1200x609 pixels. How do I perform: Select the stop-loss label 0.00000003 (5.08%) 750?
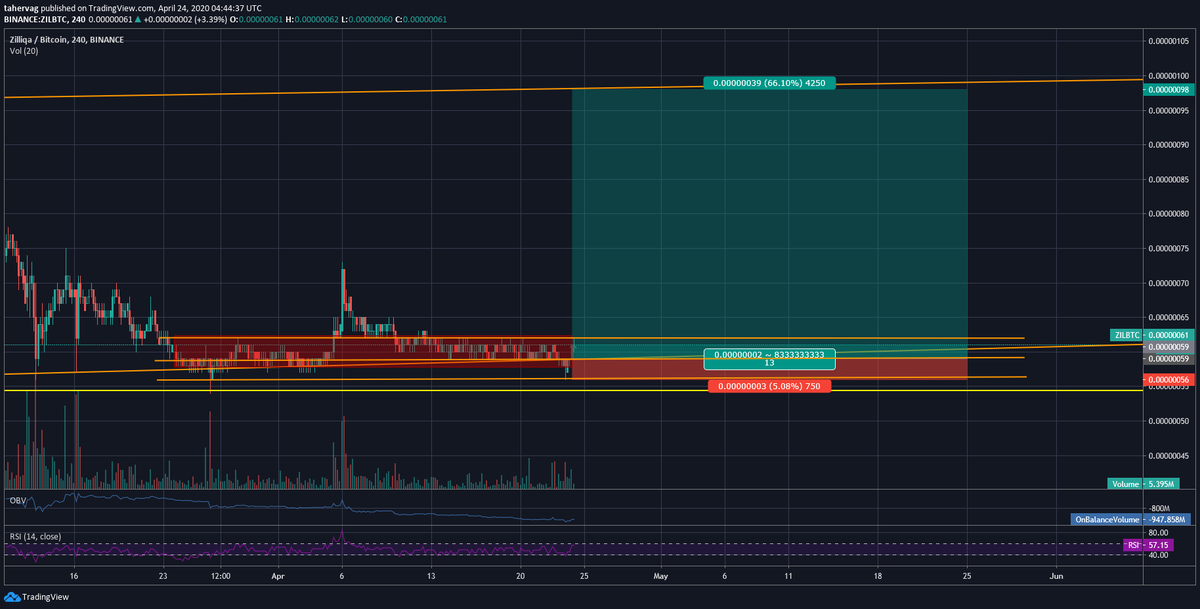(x=769, y=387)
